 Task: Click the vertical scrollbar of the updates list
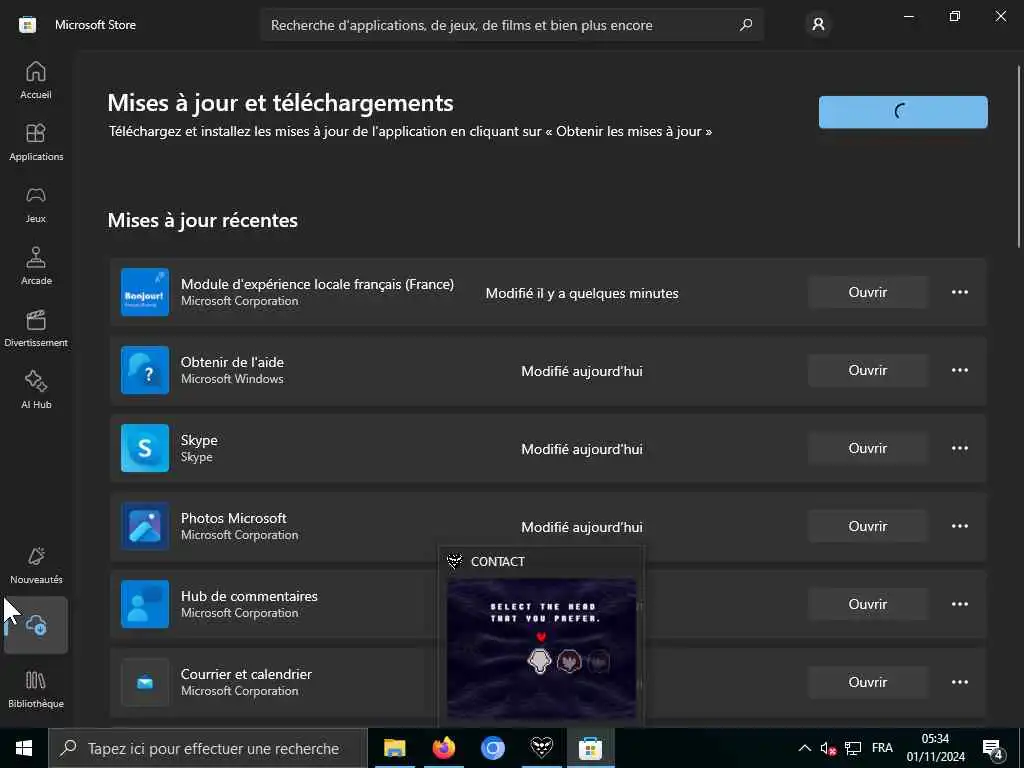point(1019,157)
